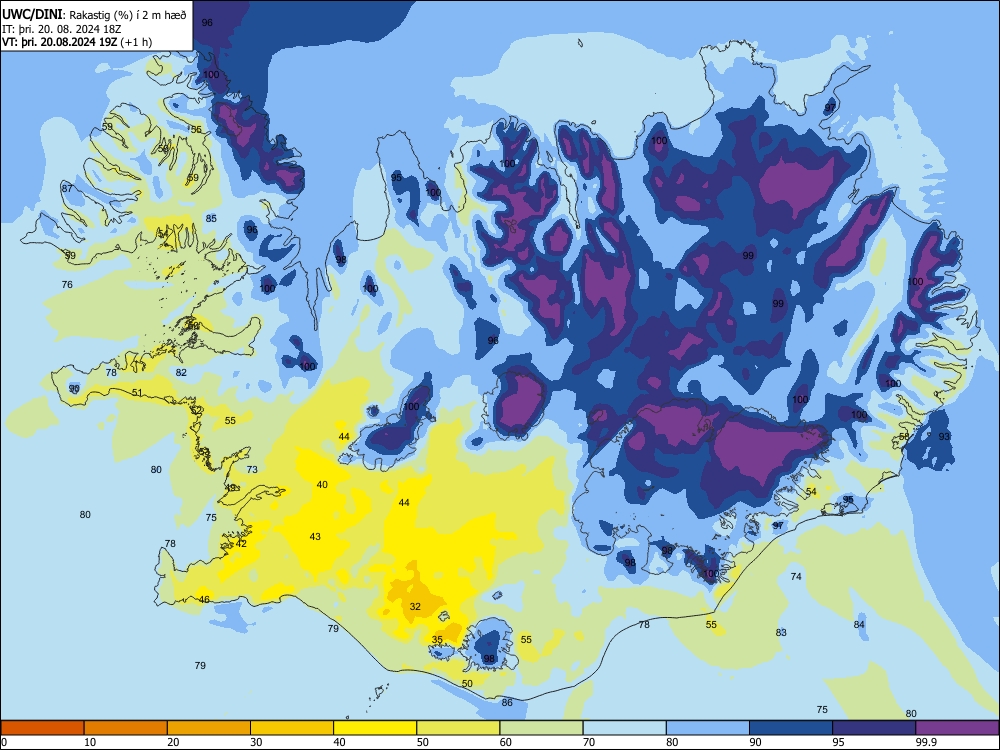
Task: Select the 83 value in the southeast sea
Action: pos(781,633)
